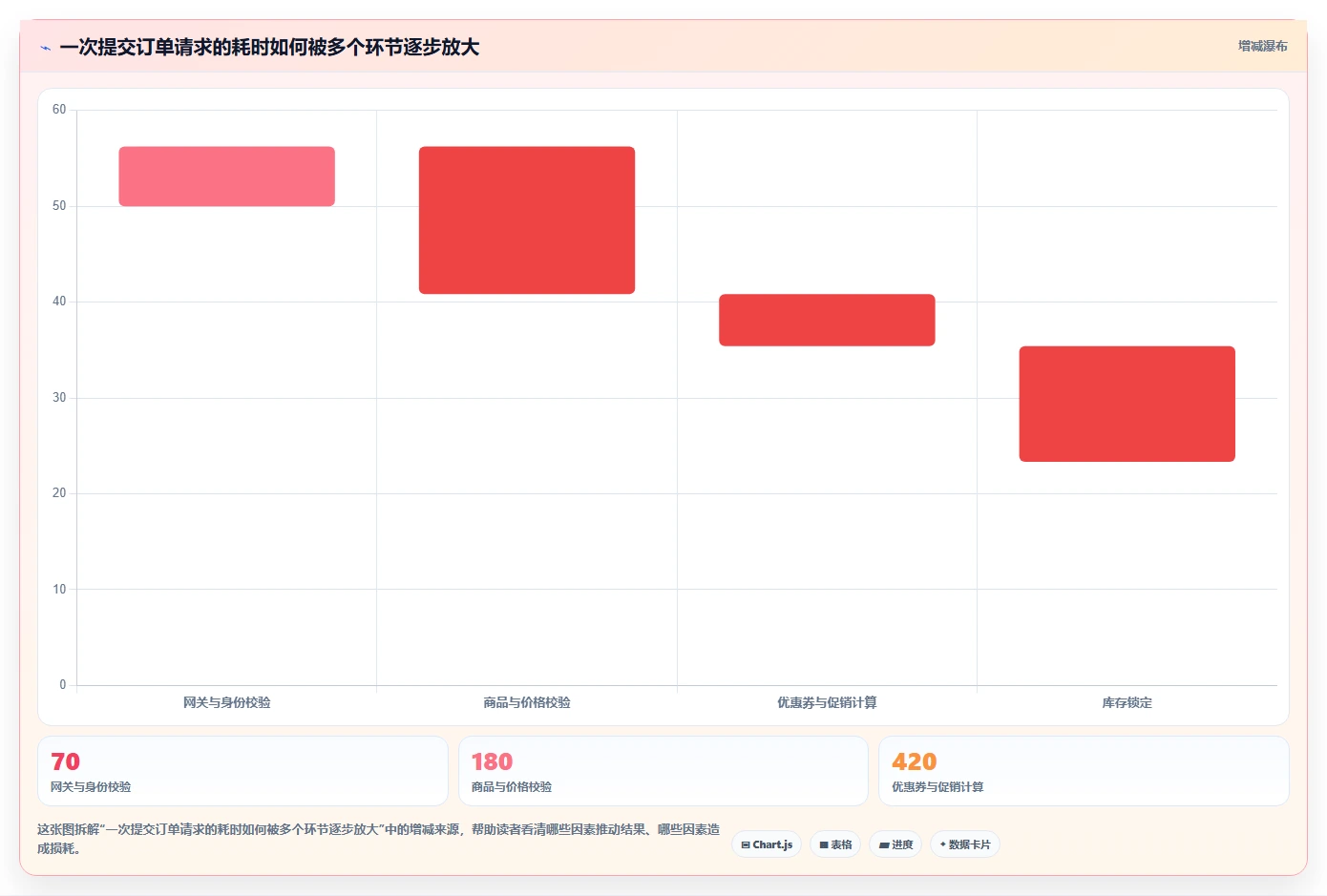Click the red bar for 商品与价格校验
The height and width of the screenshot is (896, 1327).
[527, 220]
